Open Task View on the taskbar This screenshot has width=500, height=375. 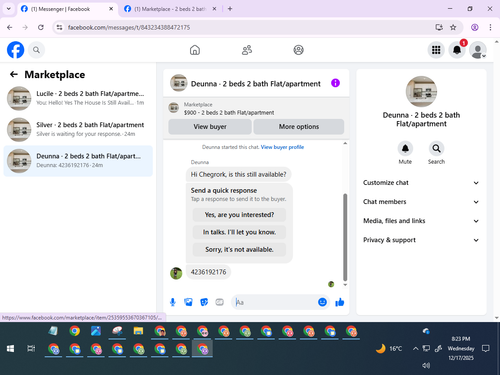tap(31, 349)
